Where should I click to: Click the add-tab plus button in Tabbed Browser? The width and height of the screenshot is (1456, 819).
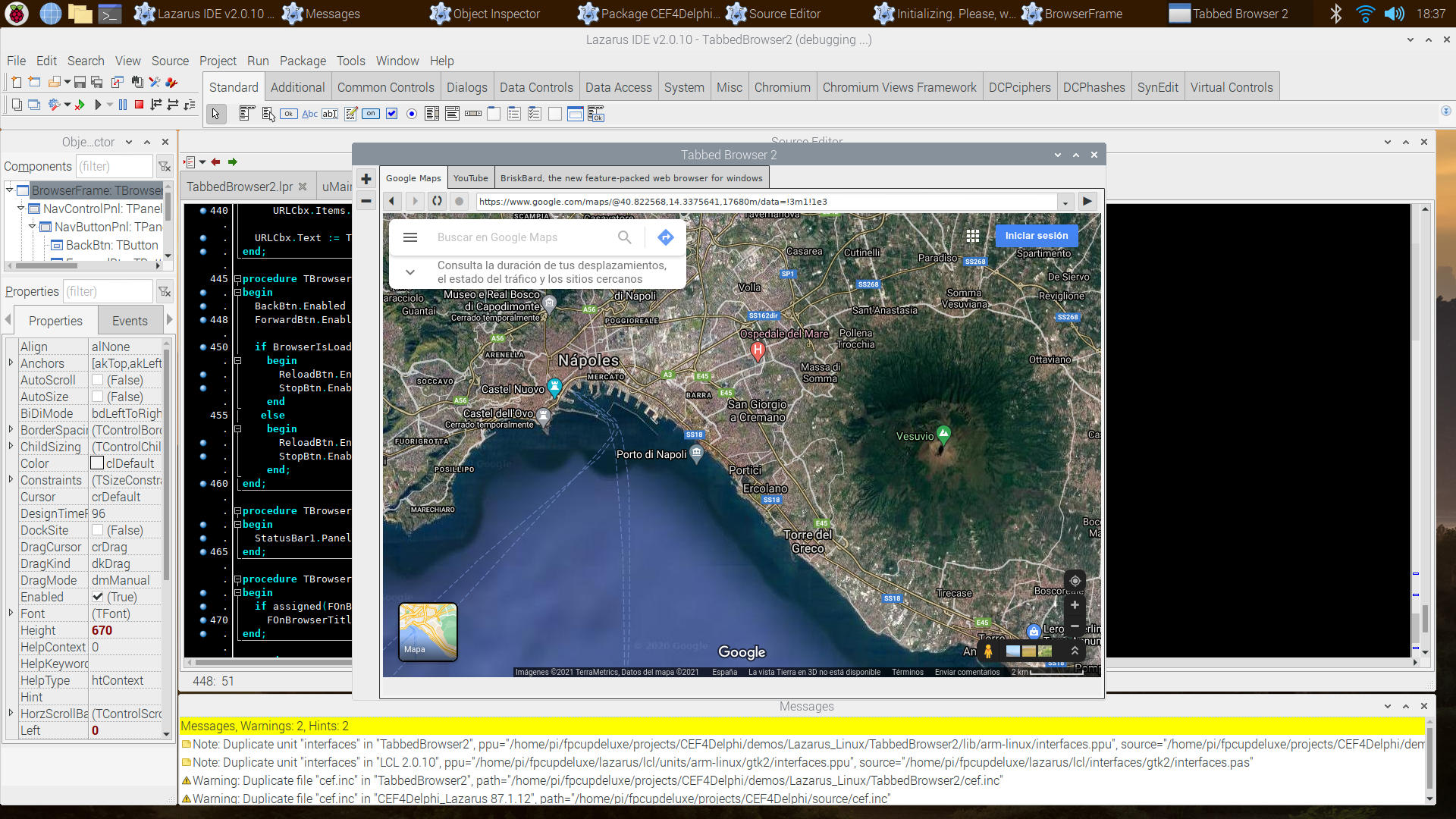click(x=366, y=179)
